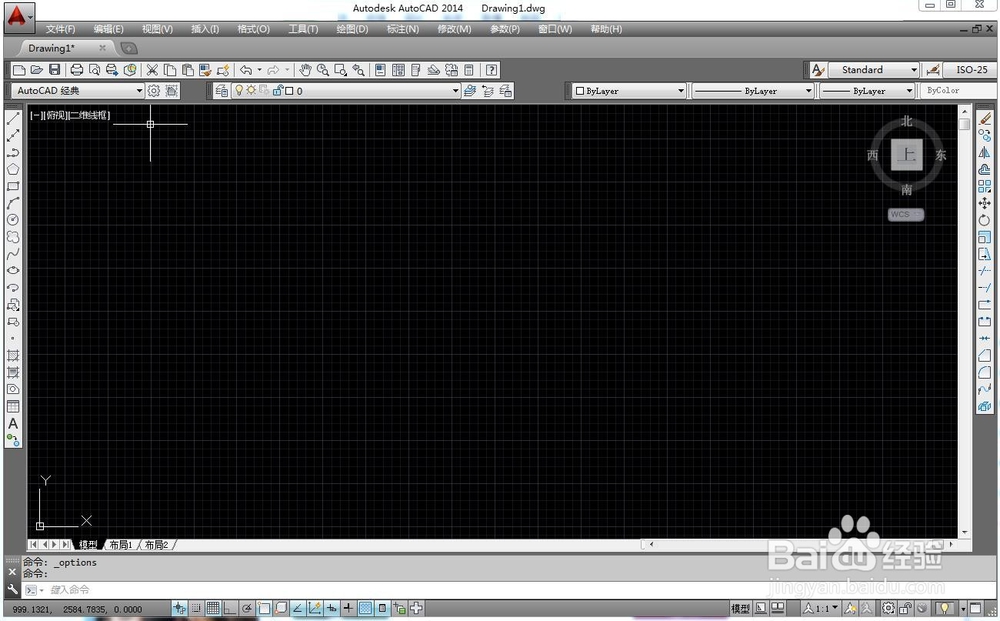Viewport: 1000px width, 621px height.
Task: Click the Zoom Window icon
Action: (x=341, y=70)
